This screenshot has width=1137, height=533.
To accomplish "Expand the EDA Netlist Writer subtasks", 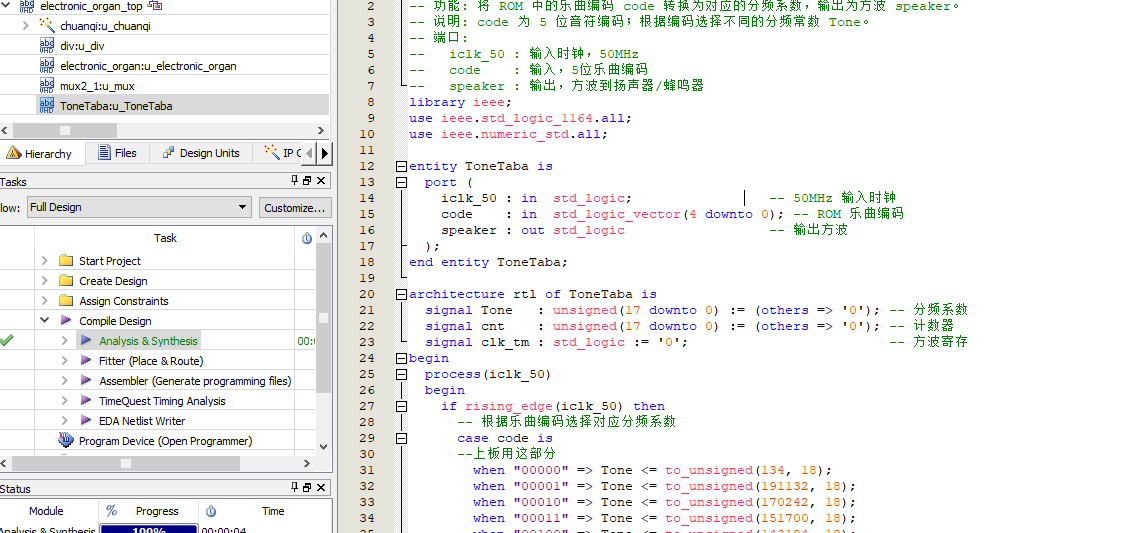I will click(65, 421).
